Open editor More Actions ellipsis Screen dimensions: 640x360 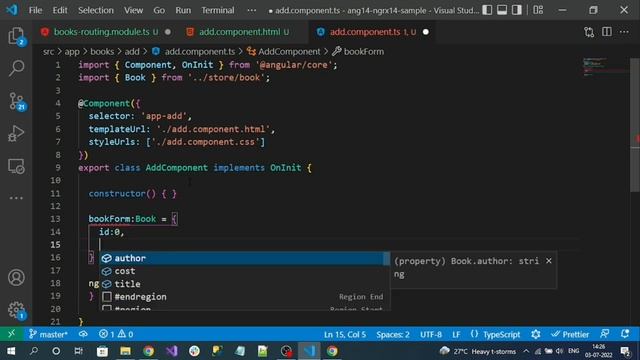coord(624,32)
